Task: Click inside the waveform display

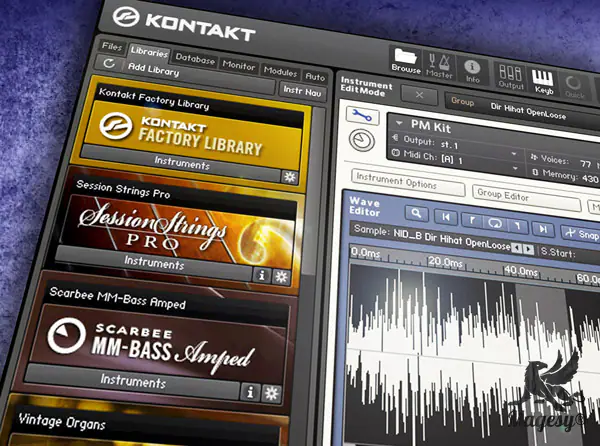Action: (474, 356)
